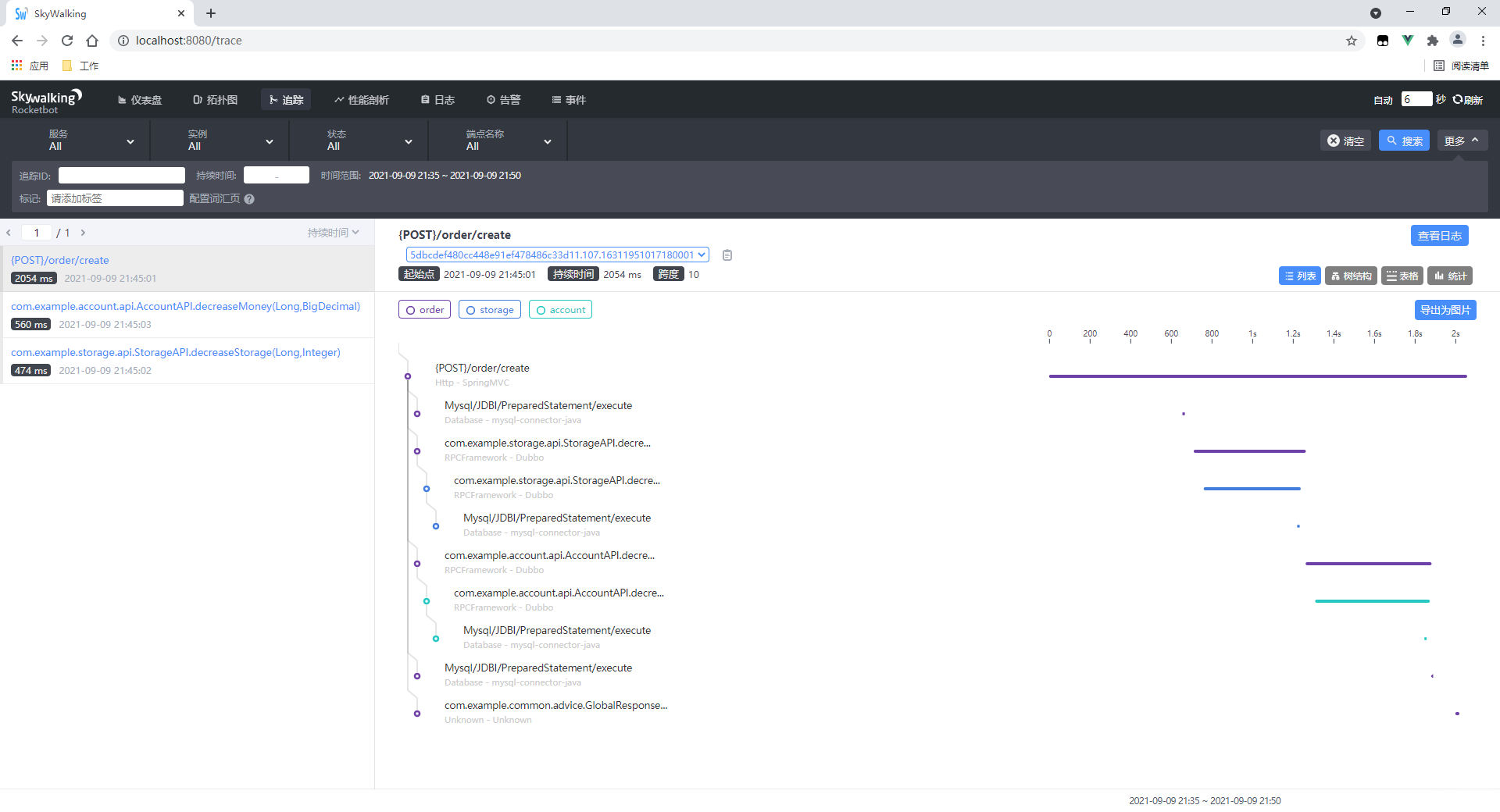The width and height of the screenshot is (1500, 812).
Task: Focus the auto refresh seconds field
Action: click(1417, 99)
